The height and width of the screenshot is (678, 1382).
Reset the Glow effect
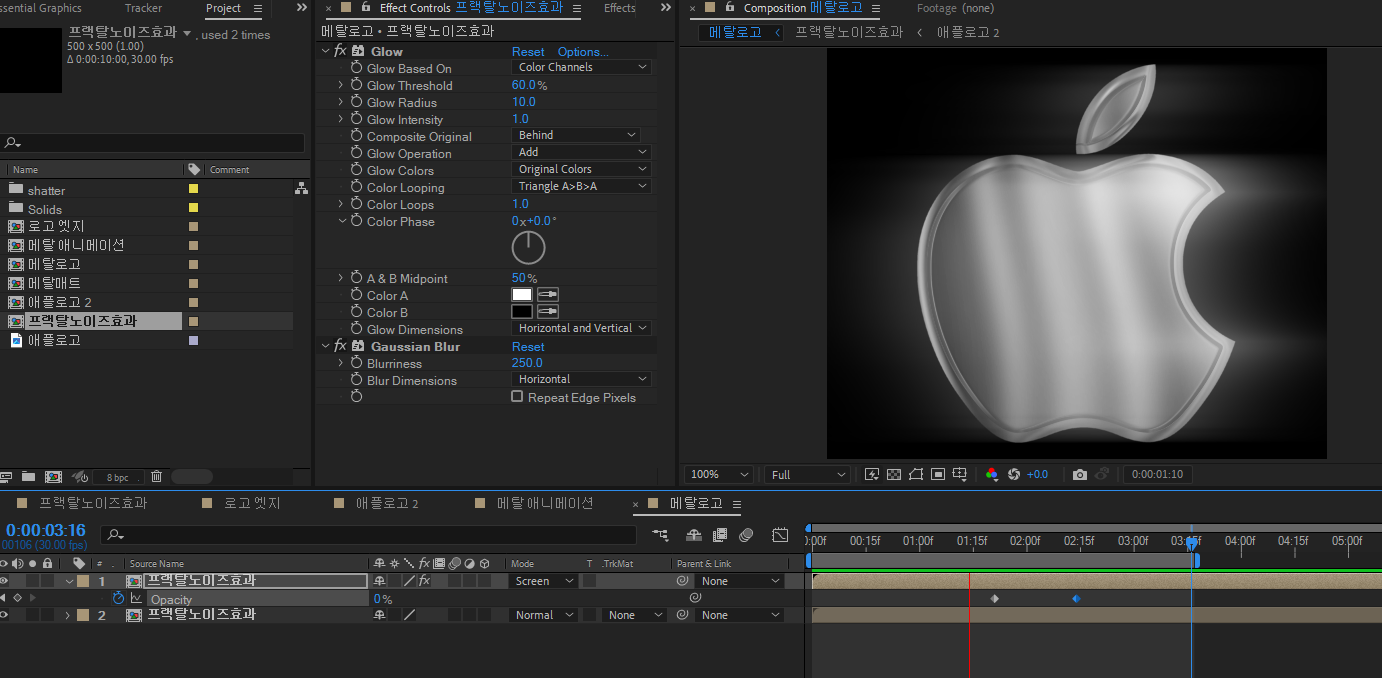[x=528, y=52]
